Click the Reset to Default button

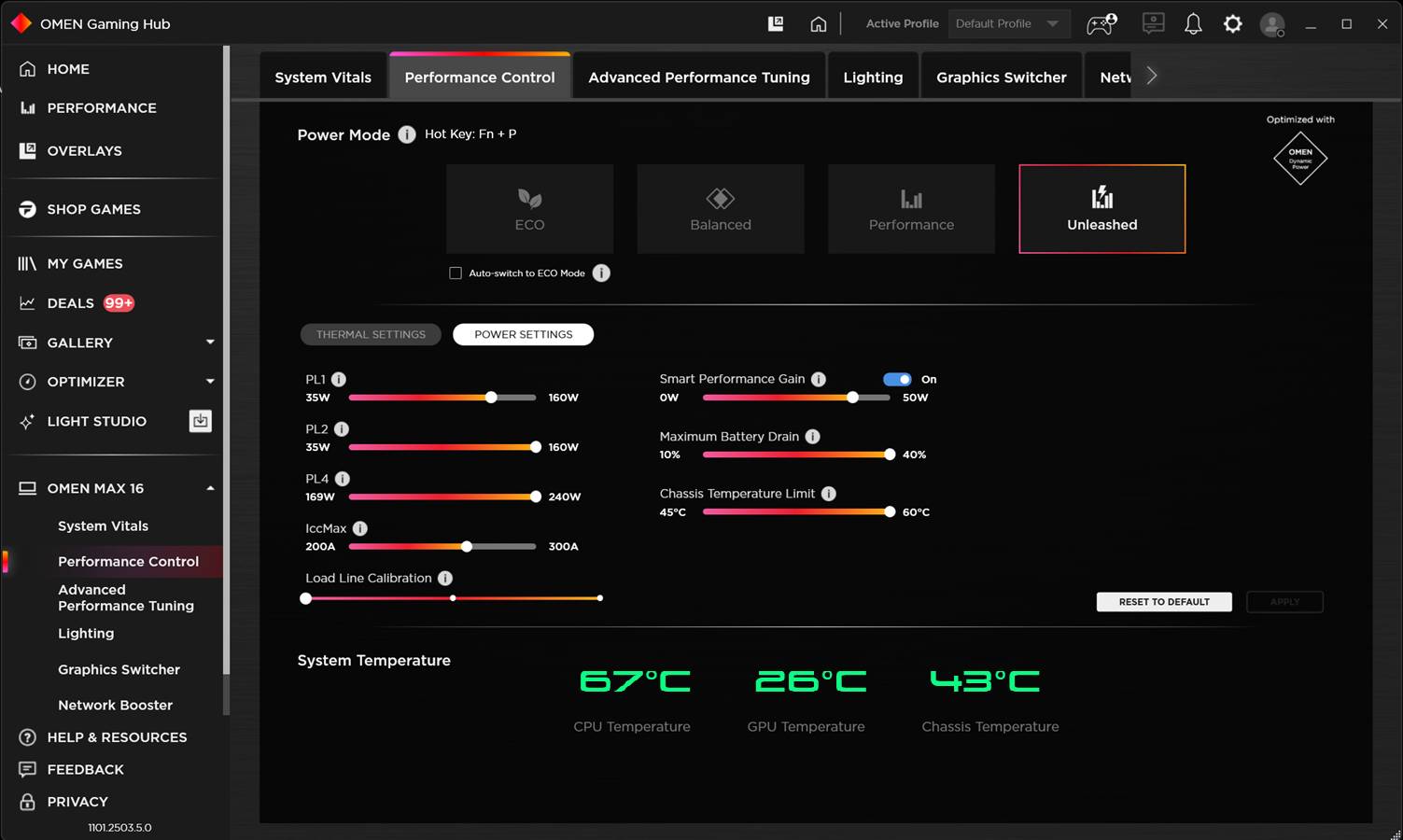coord(1163,601)
